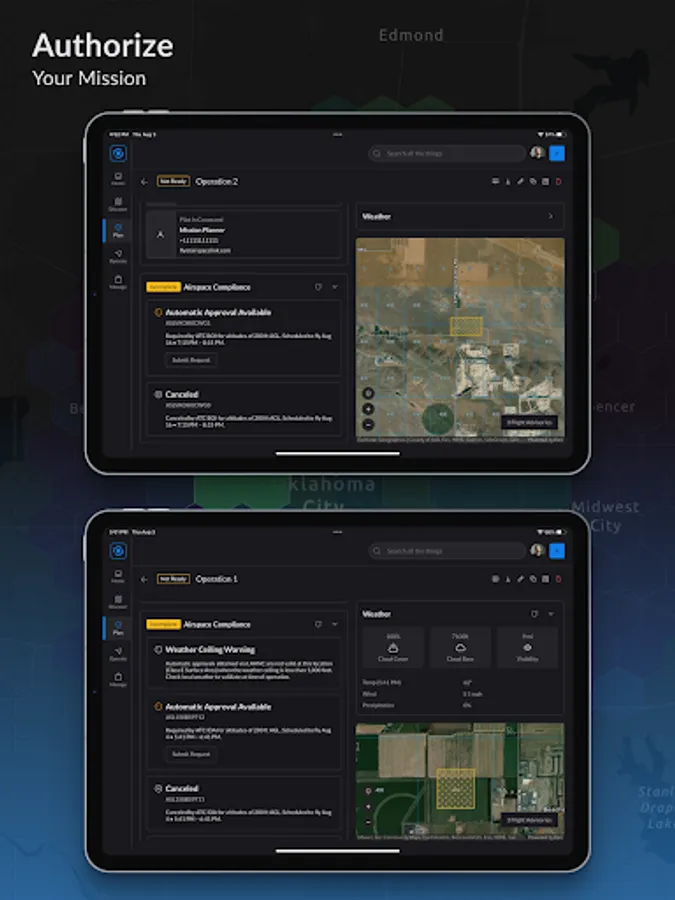Zoom out on Operation 1 map
Screen dimensions: 675x900
pyautogui.click(x=368, y=822)
